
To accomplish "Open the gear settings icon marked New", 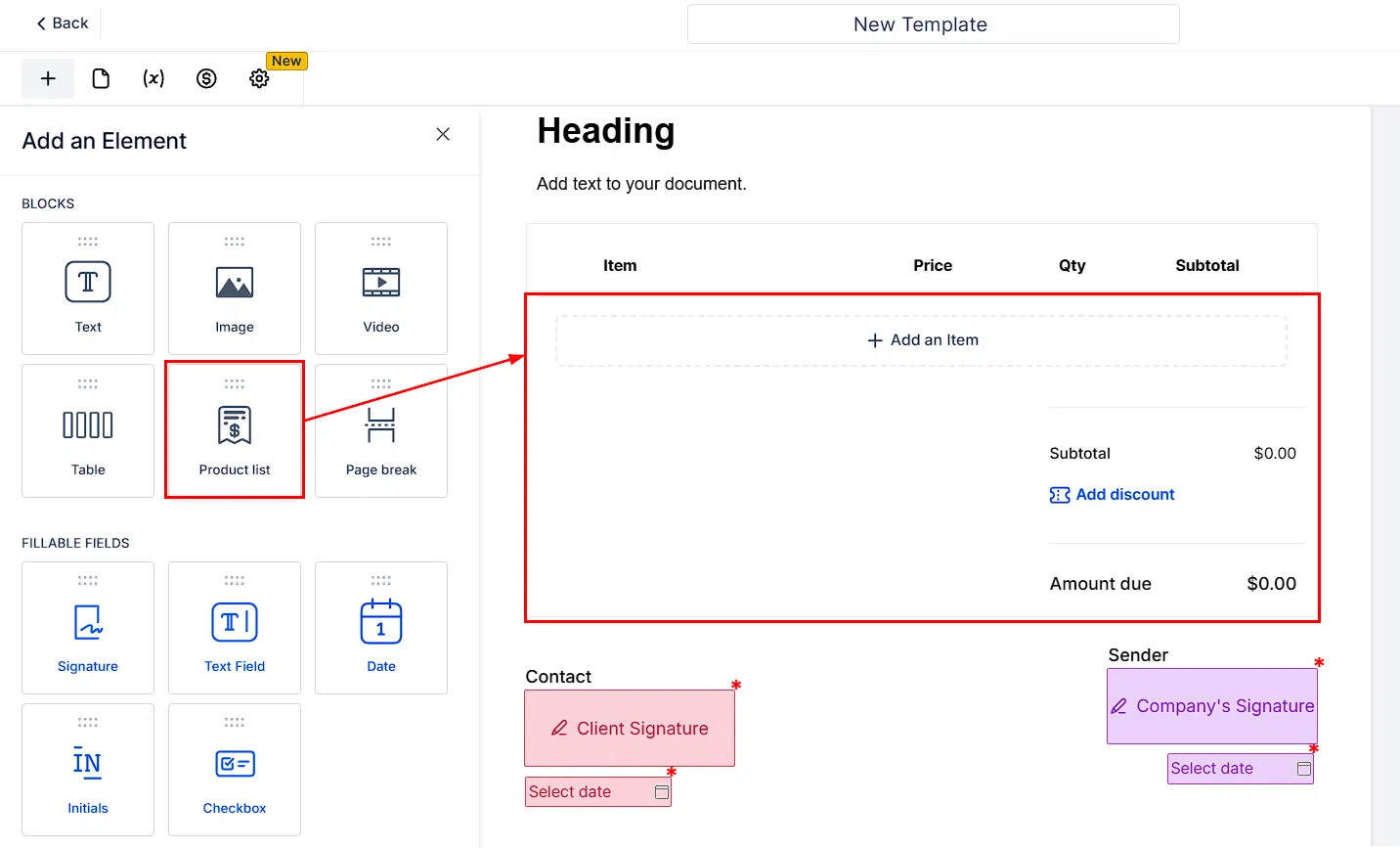I will (259, 78).
